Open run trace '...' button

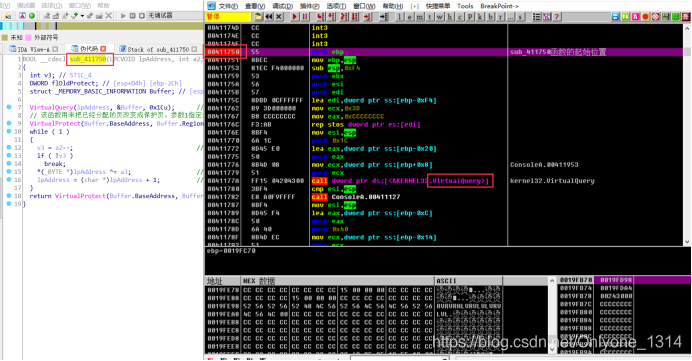pos(511,17)
